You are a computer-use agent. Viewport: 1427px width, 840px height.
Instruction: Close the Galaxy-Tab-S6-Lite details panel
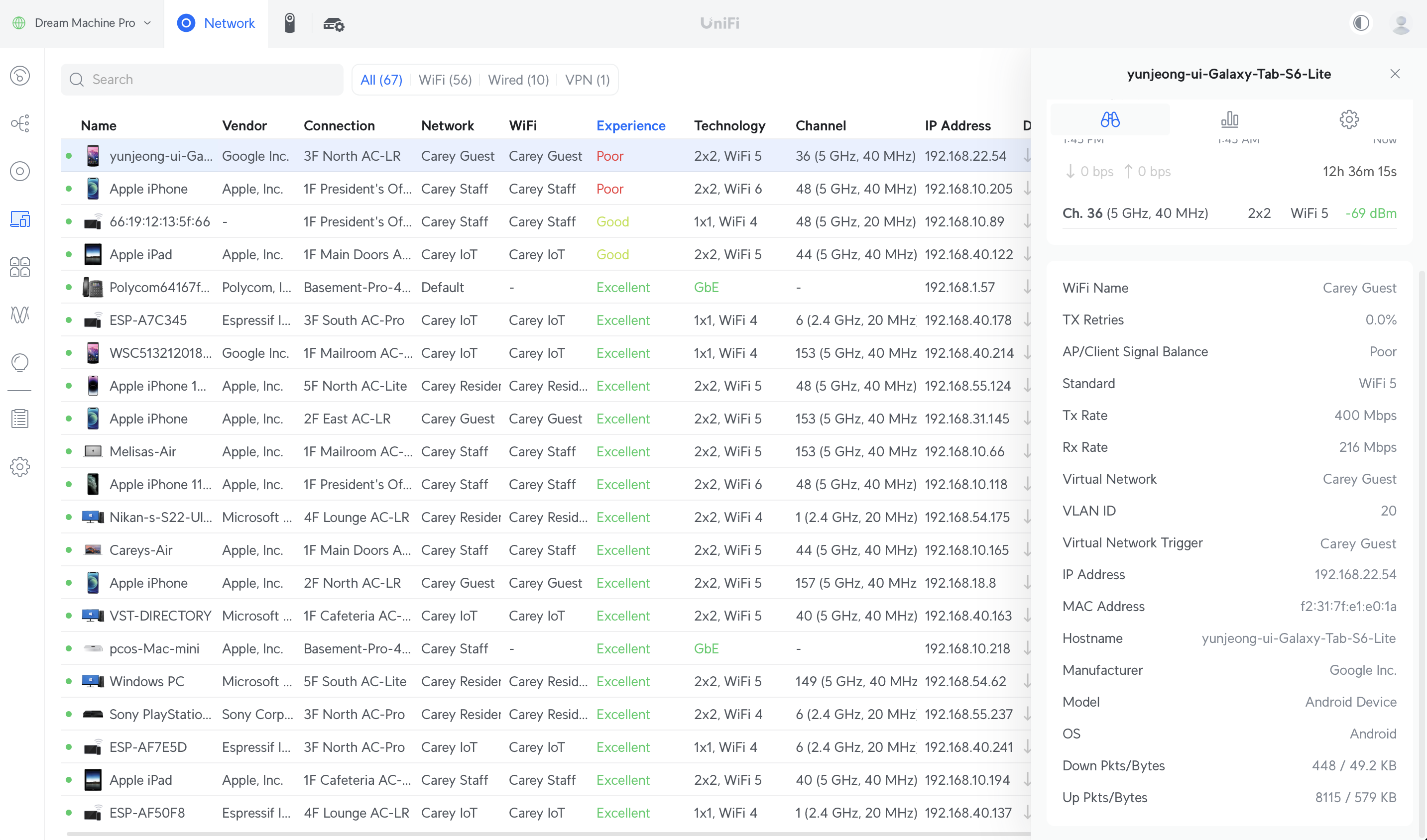pyautogui.click(x=1395, y=74)
